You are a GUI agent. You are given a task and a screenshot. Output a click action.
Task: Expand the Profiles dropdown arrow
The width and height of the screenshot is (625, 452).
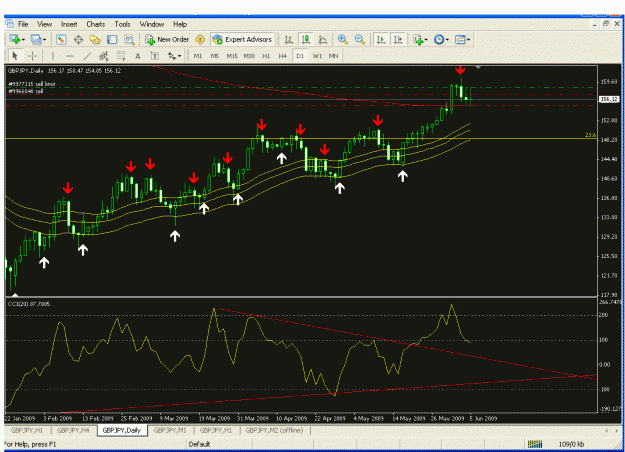[44, 40]
